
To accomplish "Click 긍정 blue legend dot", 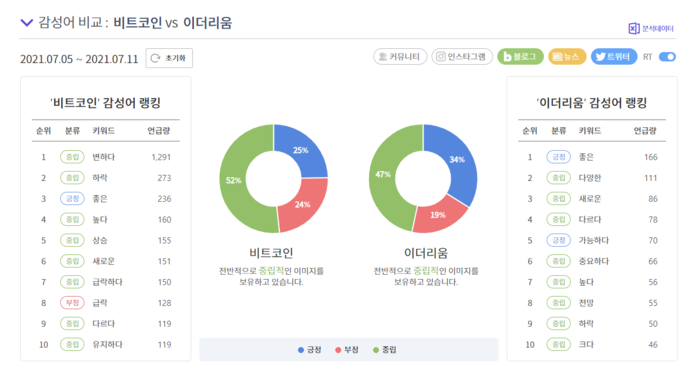I will (x=301, y=350).
